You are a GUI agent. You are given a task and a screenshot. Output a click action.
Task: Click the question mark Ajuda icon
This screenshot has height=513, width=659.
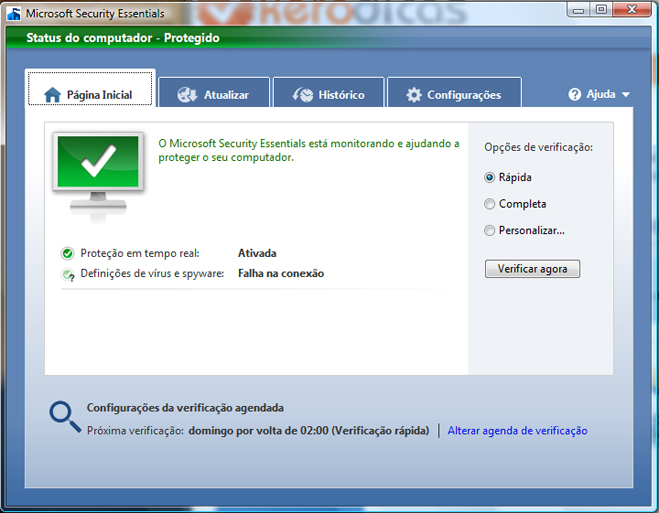(x=575, y=94)
